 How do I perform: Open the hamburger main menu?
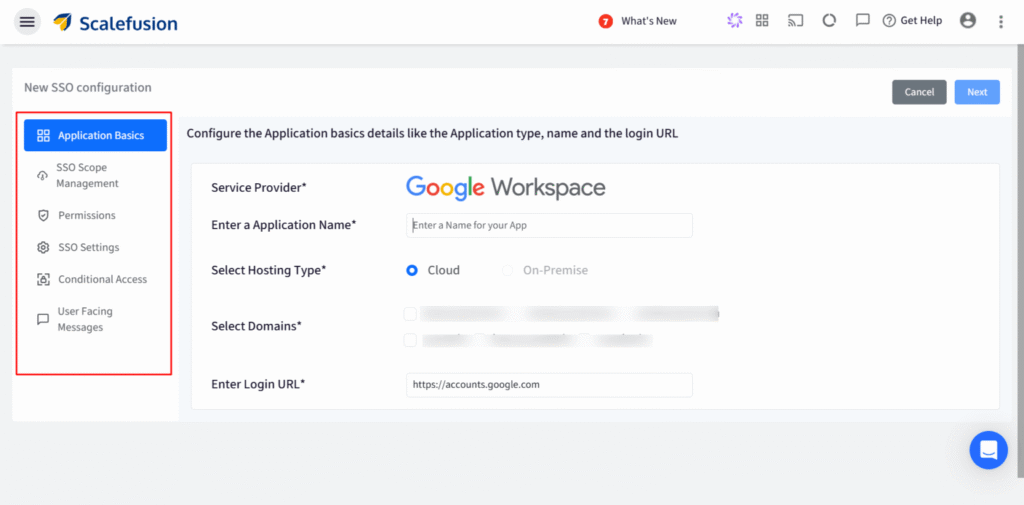pos(27,22)
